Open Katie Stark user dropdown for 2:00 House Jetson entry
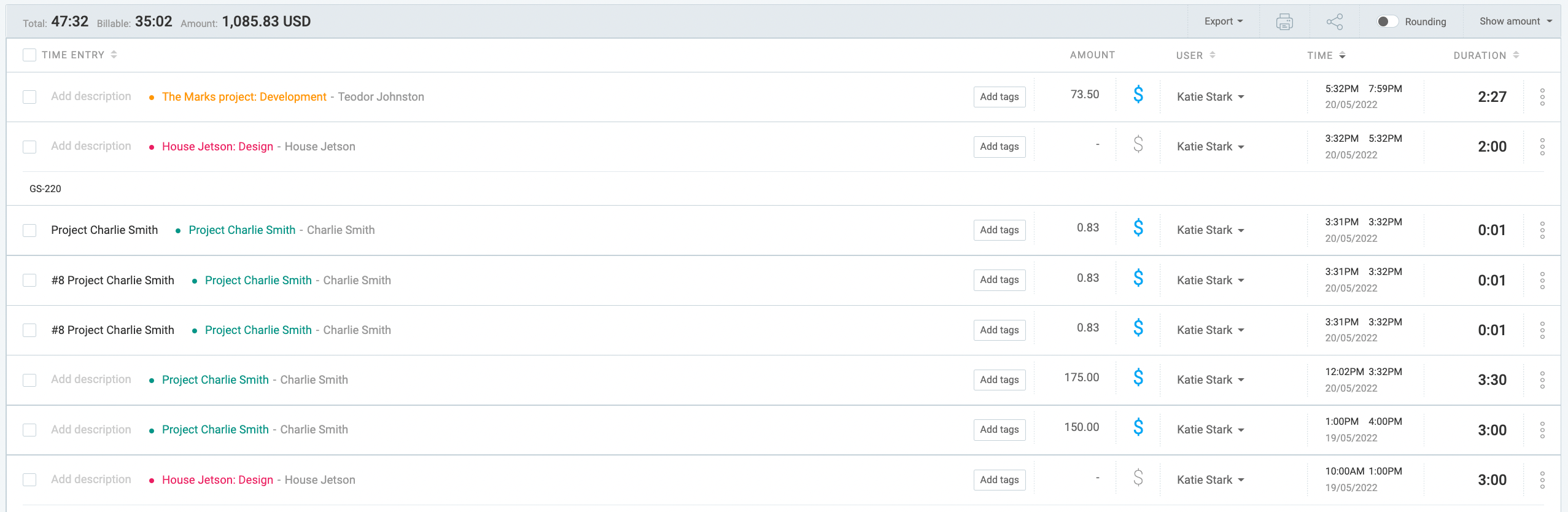This screenshot has width=1568, height=512. pyautogui.click(x=1211, y=147)
